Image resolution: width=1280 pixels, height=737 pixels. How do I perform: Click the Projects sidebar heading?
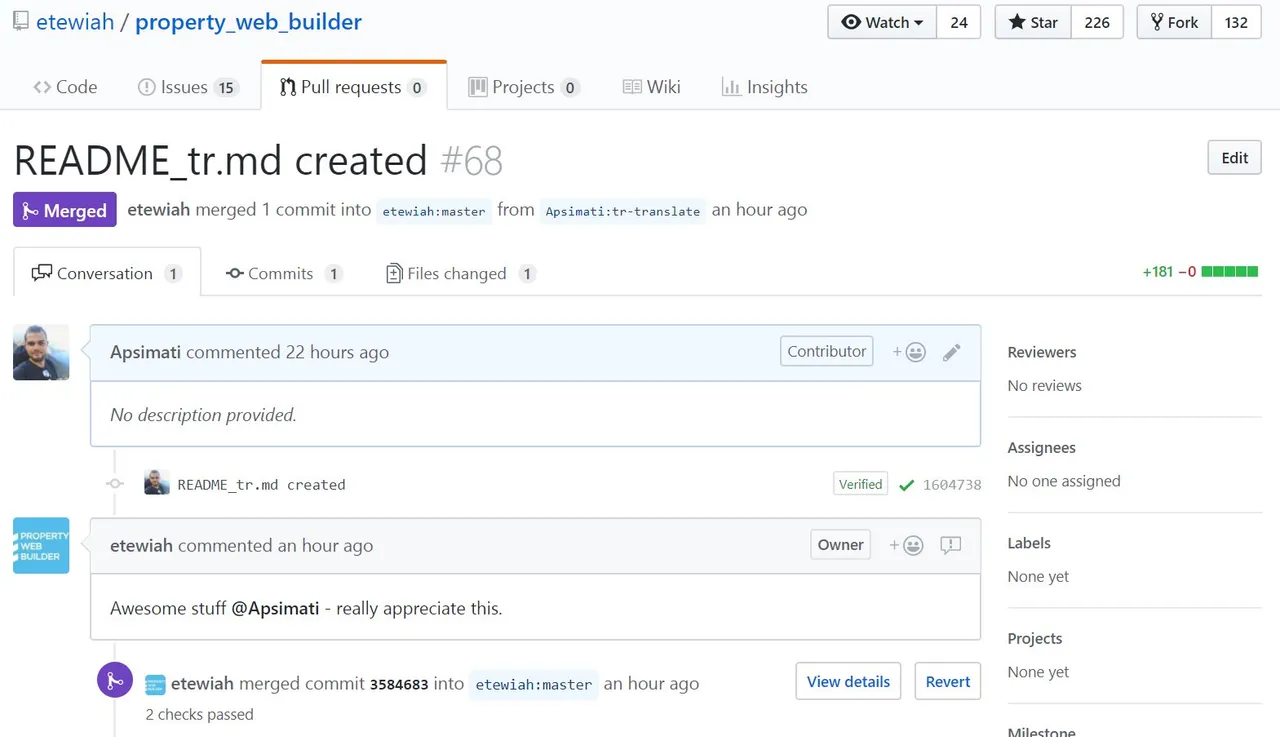(x=1035, y=638)
